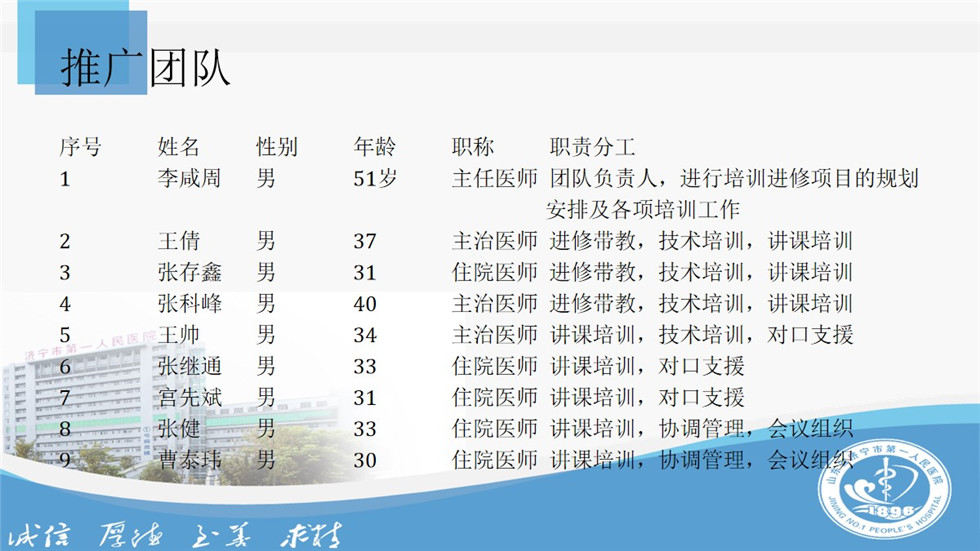The height and width of the screenshot is (551, 980).
Task: Click the text 团队负责人，进行培训进修项目的规划
Action: 734,179
